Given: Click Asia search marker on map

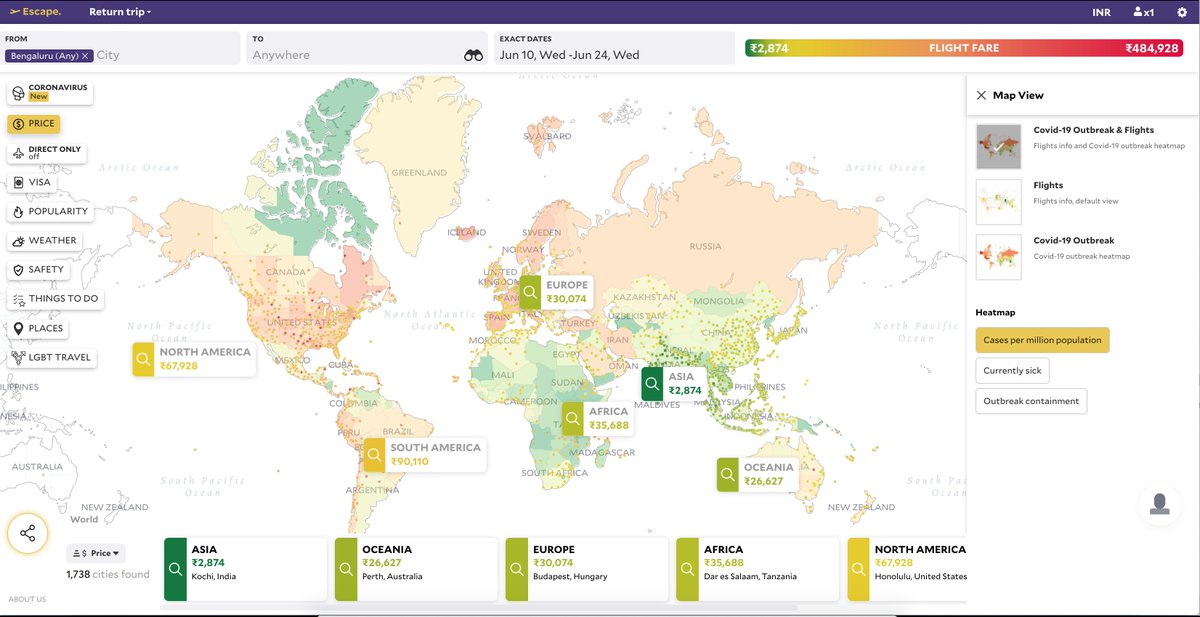Looking at the screenshot, I should click(653, 384).
